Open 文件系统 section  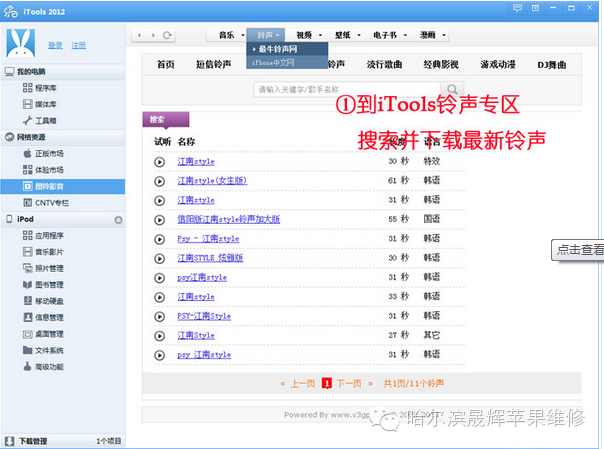point(44,350)
